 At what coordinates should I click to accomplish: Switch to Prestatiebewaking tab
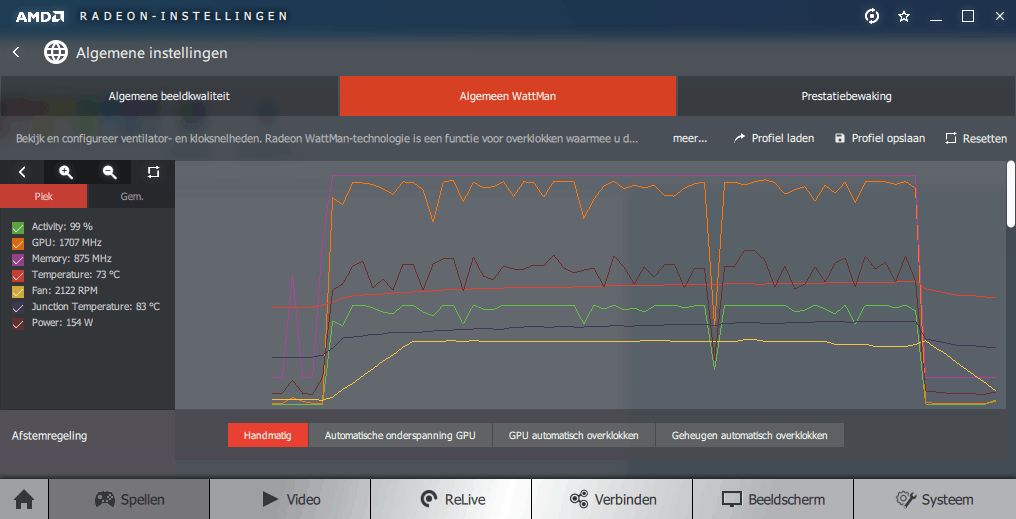(x=846, y=96)
